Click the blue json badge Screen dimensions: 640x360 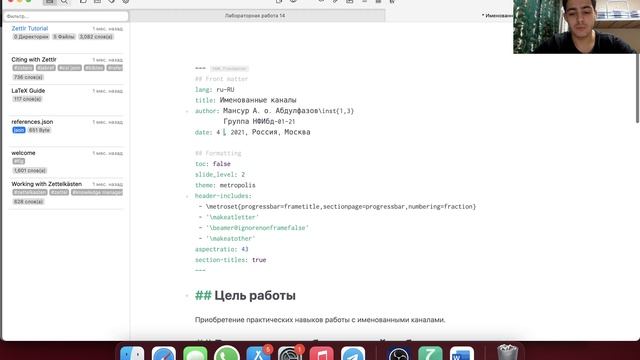pos(19,130)
